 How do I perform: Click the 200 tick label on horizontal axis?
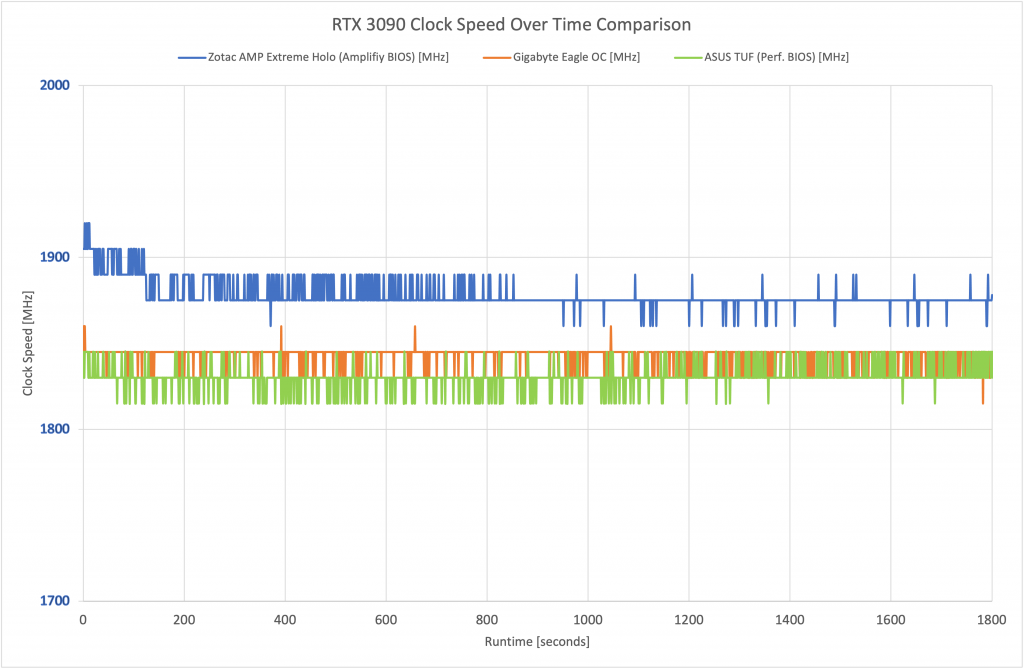(x=184, y=620)
